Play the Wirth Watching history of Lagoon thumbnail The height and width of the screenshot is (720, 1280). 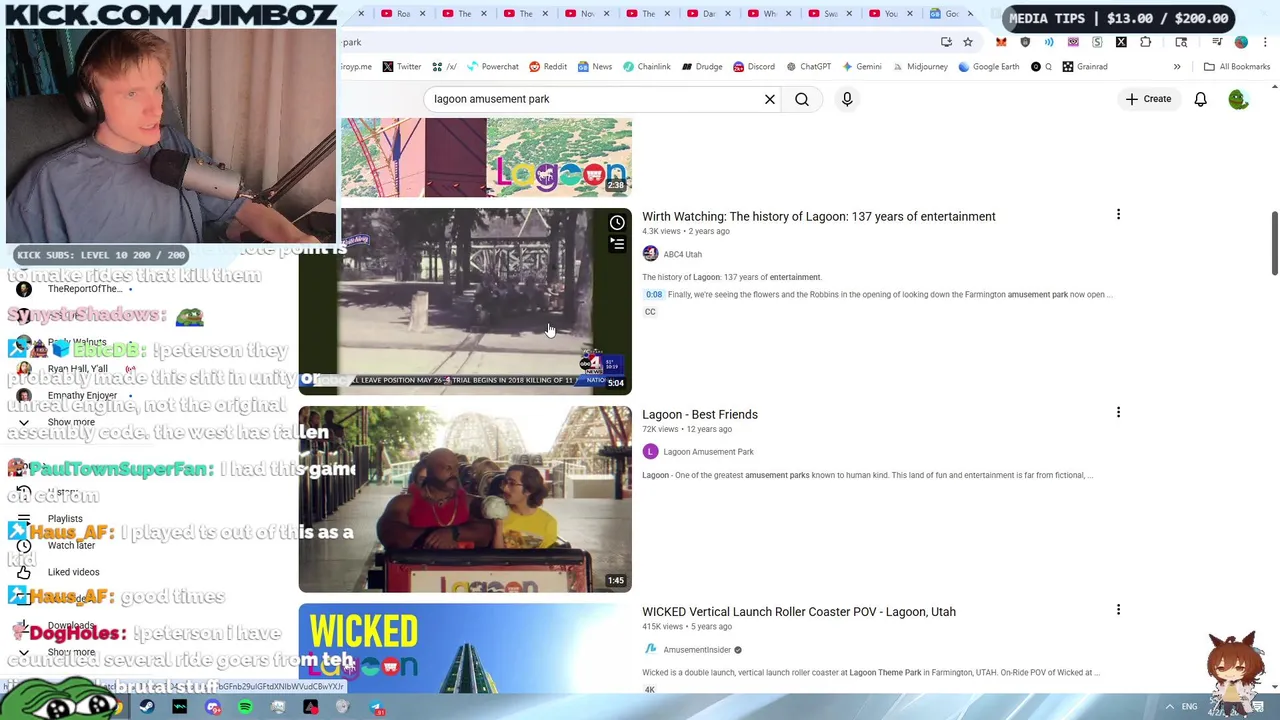point(465,301)
